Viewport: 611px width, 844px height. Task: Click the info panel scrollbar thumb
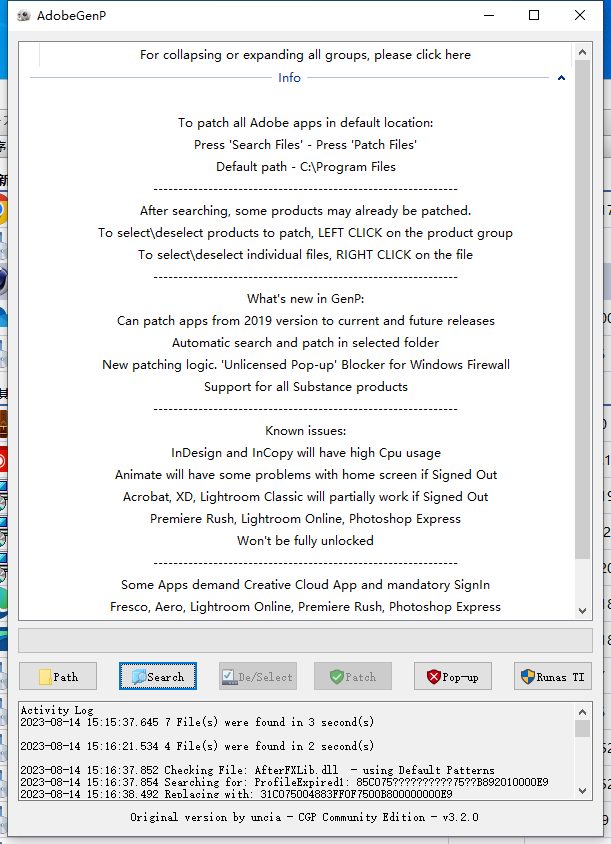click(x=582, y=310)
